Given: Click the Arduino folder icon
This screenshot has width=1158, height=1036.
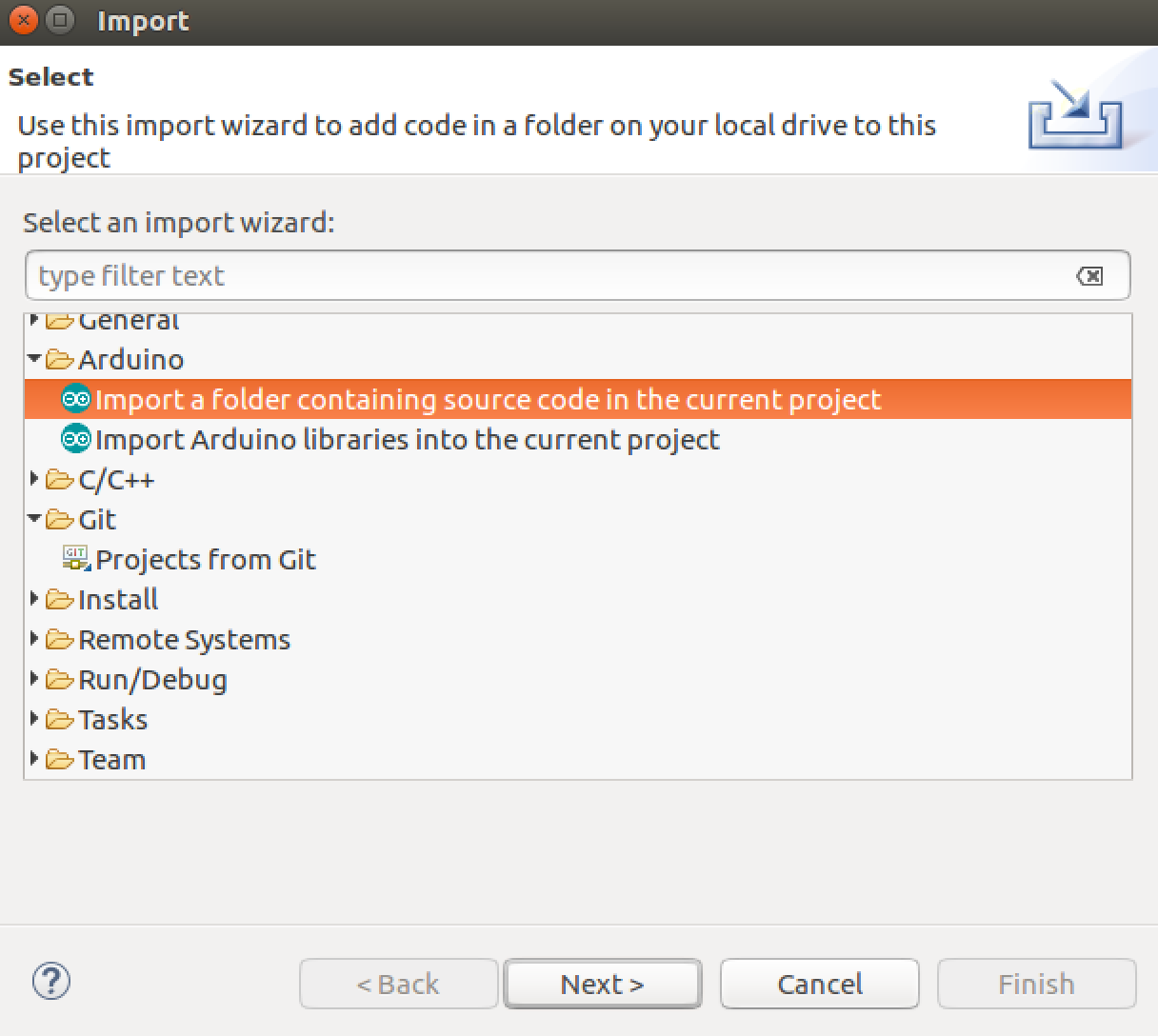Looking at the screenshot, I should tap(60, 360).
